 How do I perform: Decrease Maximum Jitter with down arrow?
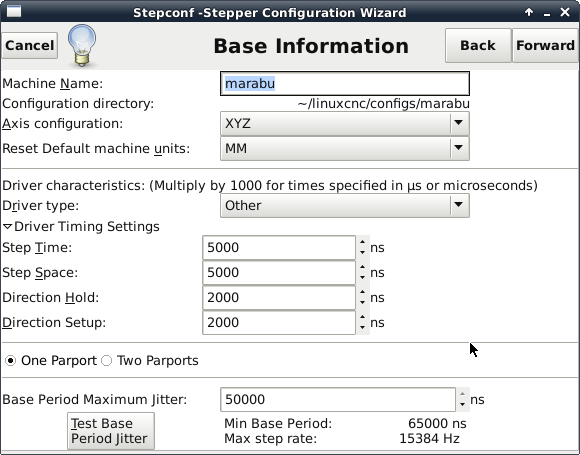pyautogui.click(x=462, y=405)
